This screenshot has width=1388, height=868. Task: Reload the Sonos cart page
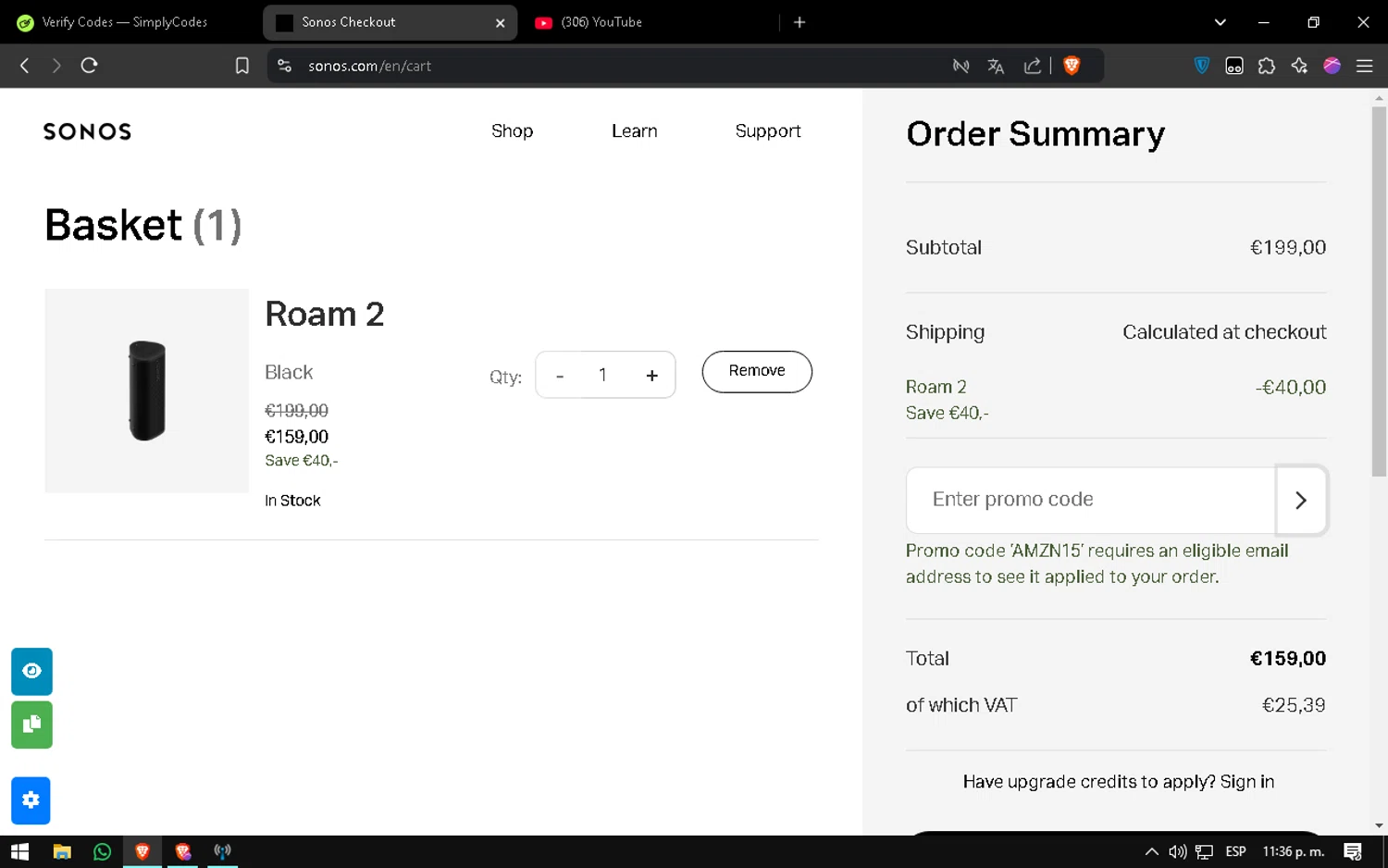pyautogui.click(x=89, y=66)
